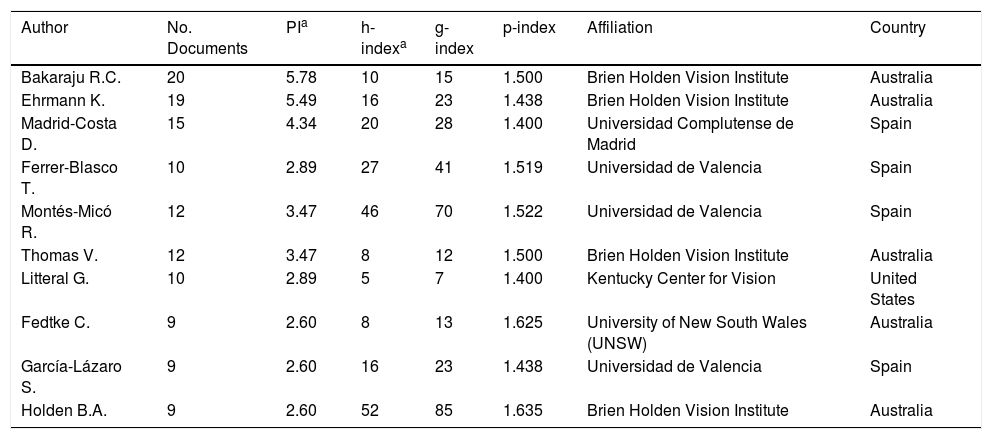
Task: Select author Ehrmann K. cell
Action: (63, 100)
